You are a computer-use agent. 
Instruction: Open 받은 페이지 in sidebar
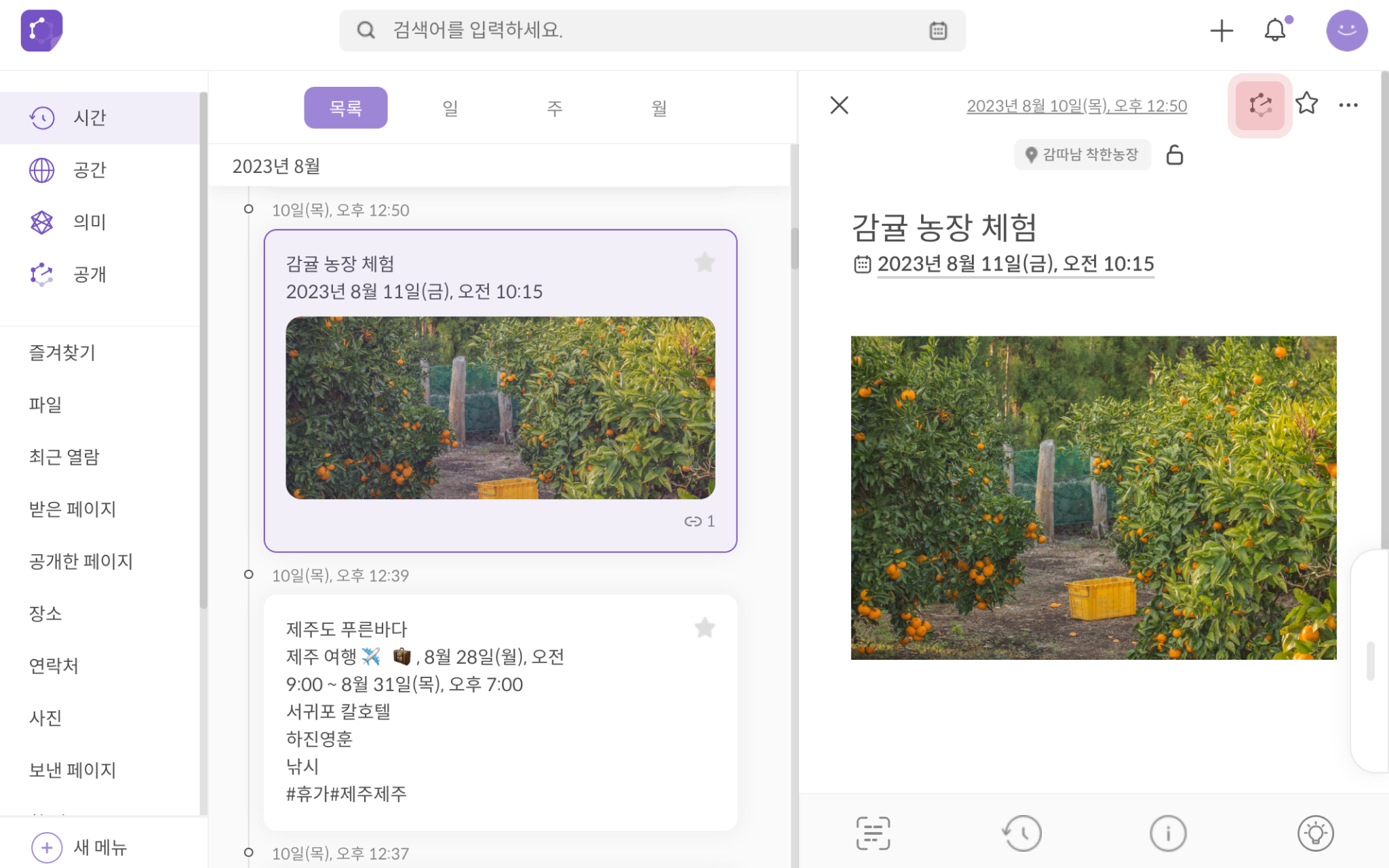point(73,509)
